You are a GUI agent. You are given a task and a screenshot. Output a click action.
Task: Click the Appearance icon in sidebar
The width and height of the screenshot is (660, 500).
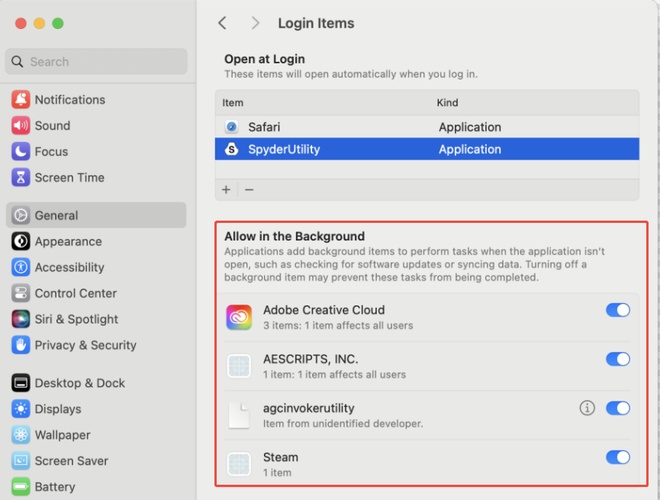tap(21, 241)
